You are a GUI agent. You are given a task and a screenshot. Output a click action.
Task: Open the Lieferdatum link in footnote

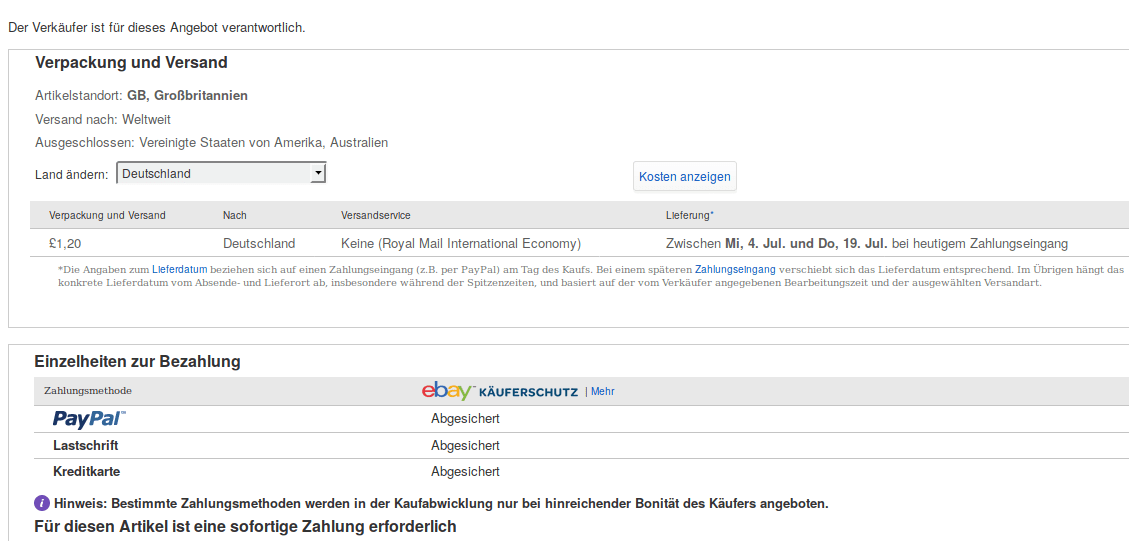pos(179,269)
